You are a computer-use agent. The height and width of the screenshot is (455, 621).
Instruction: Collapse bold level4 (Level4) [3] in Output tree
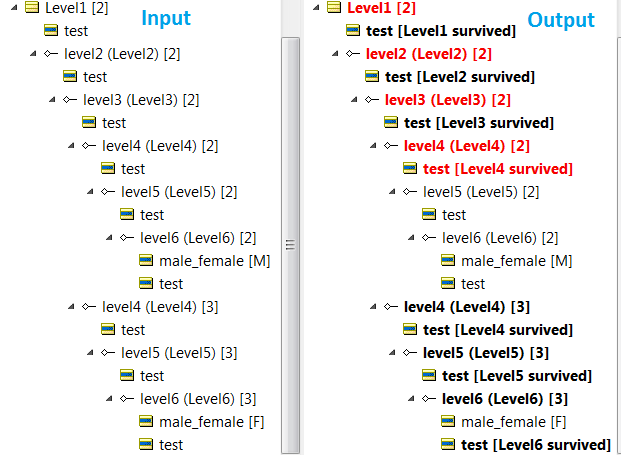tap(373, 306)
